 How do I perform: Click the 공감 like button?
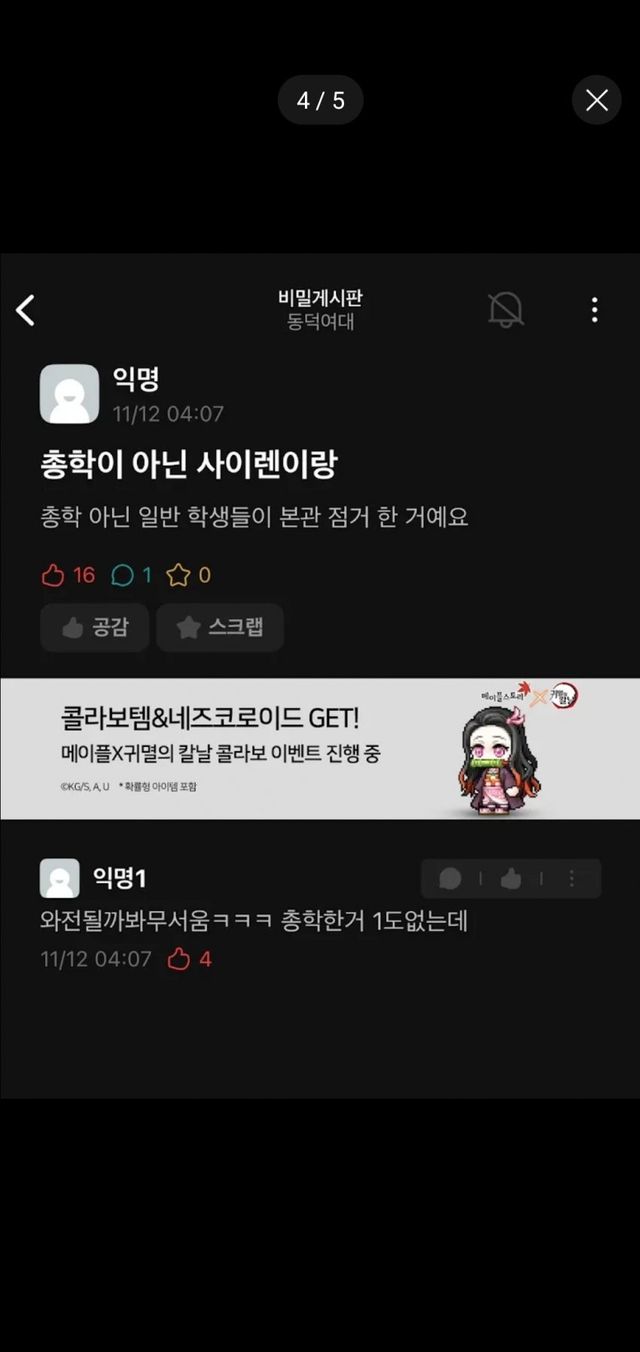click(95, 628)
